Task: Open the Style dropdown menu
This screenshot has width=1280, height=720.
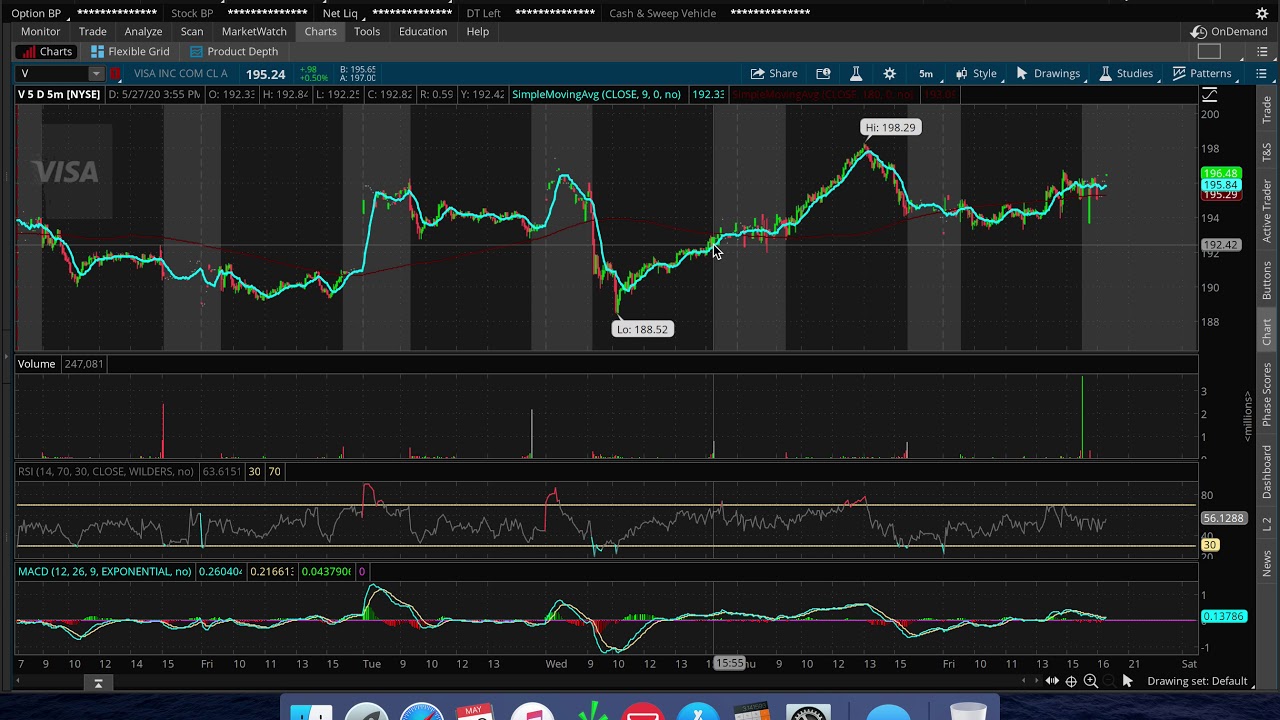Action: 976,73
